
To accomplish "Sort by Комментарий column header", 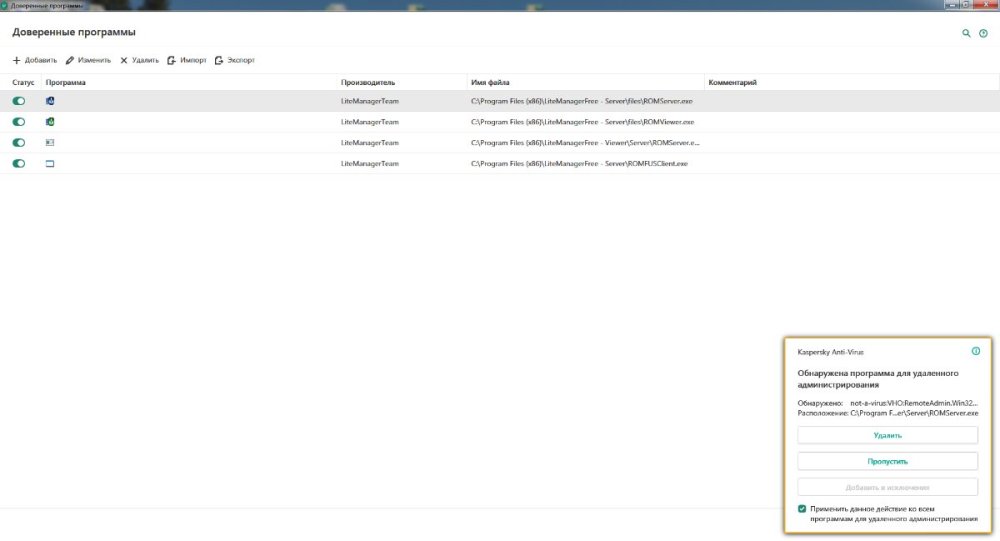I will [x=732, y=82].
